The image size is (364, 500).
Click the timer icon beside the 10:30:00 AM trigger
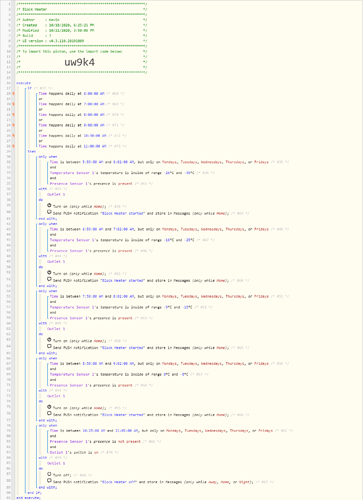coord(14,136)
